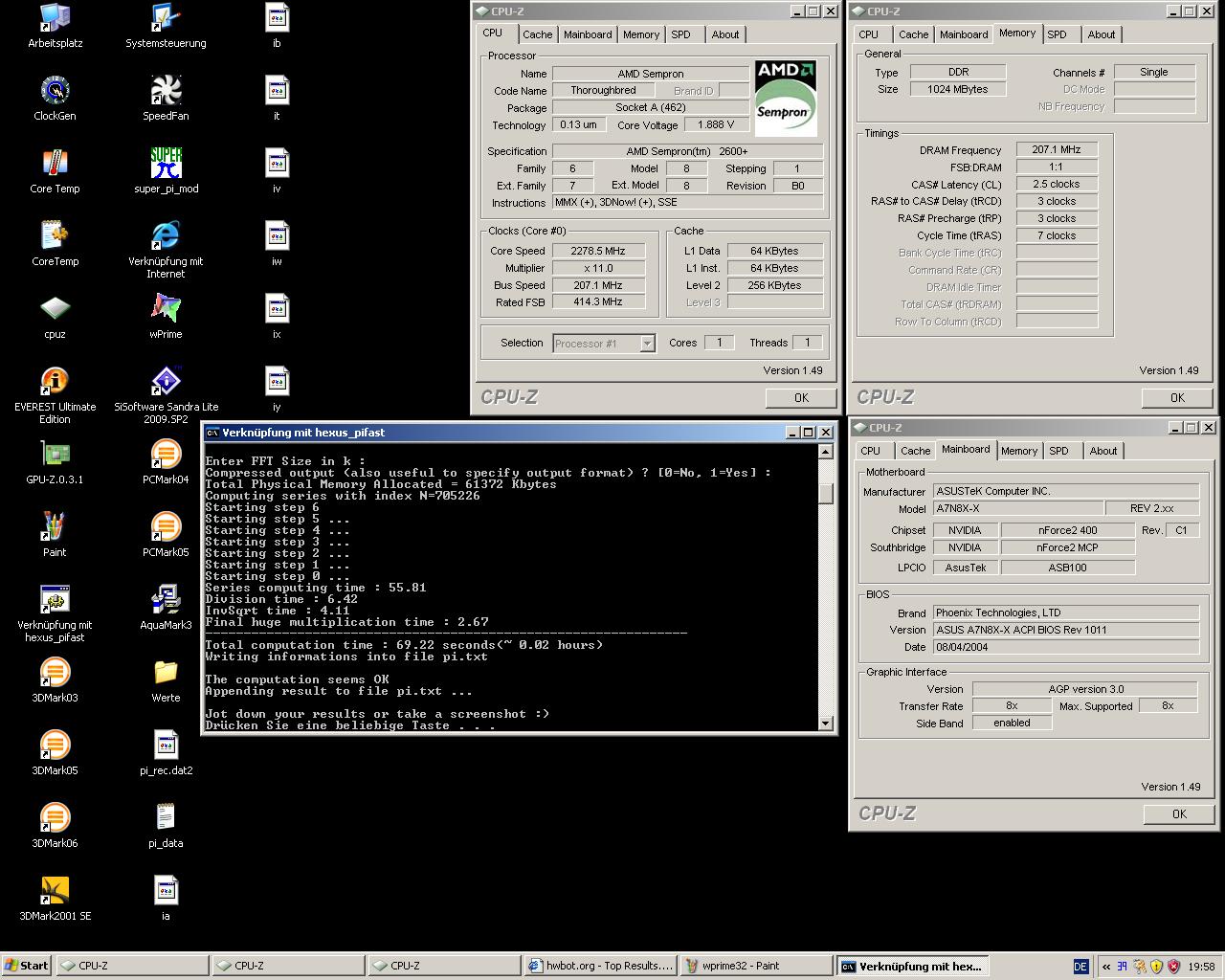Click OK in the CPU-Z Memory window
This screenshot has width=1225, height=980.
1177,398
